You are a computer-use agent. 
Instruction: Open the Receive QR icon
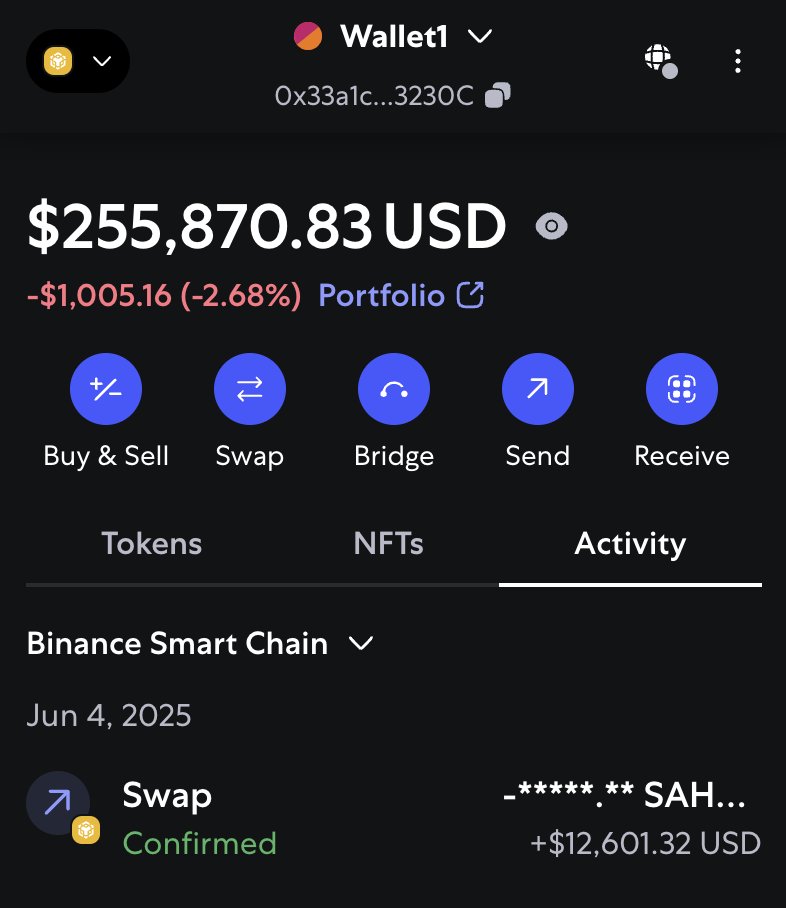(x=682, y=390)
